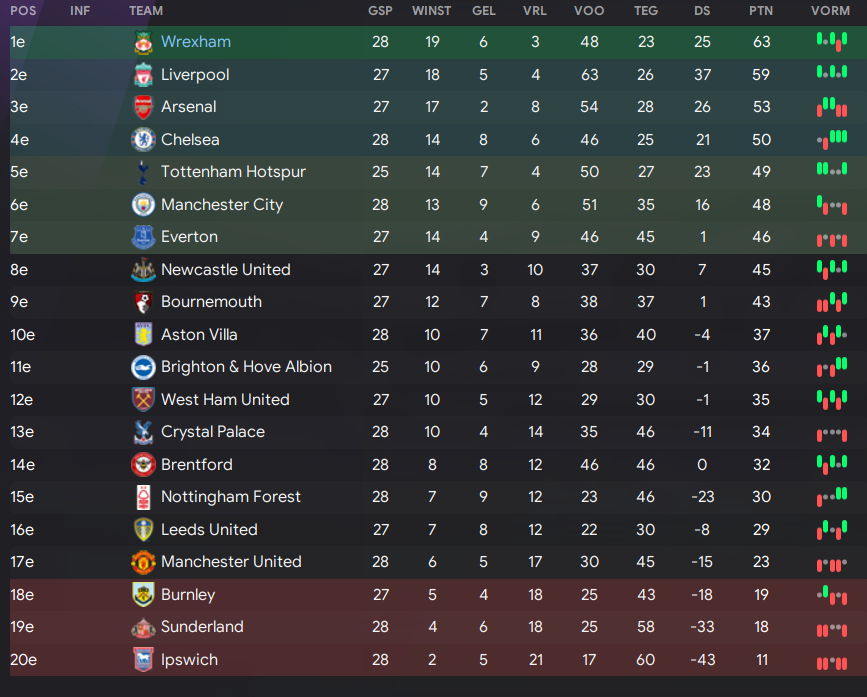Viewport: 867px width, 697px height.
Task: Click the Wrexham club crest
Action: (x=143, y=43)
